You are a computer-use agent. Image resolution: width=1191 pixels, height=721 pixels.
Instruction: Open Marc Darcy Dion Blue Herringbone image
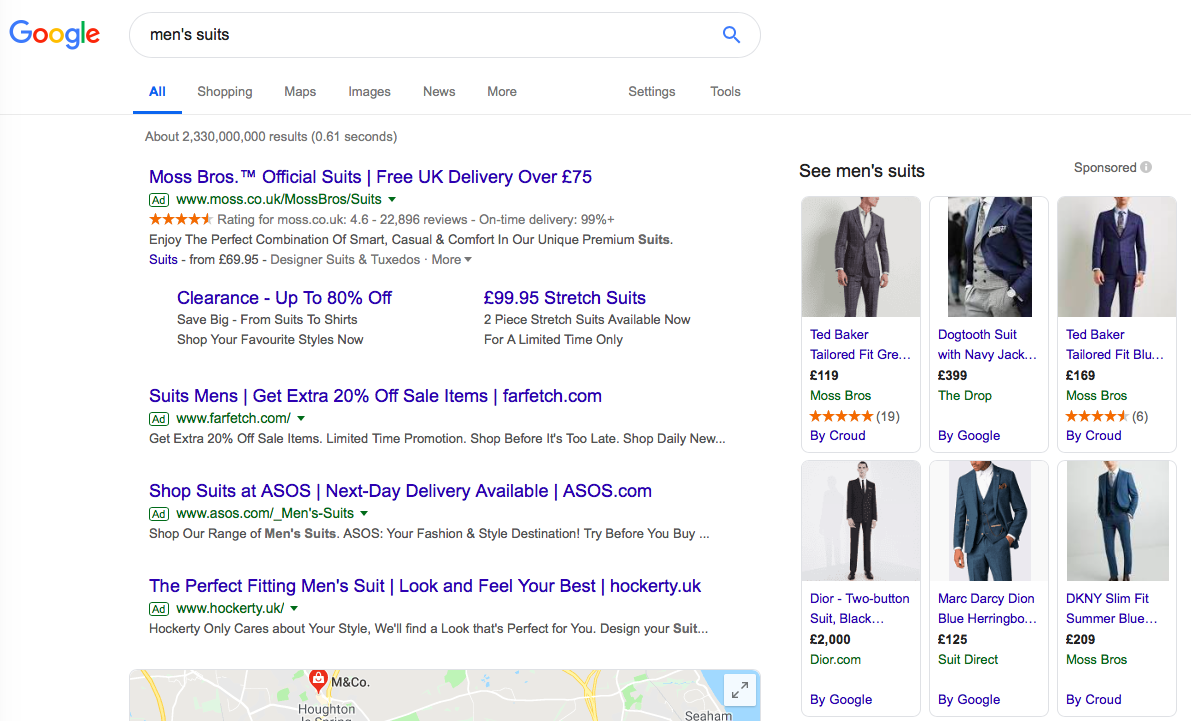tap(989, 521)
